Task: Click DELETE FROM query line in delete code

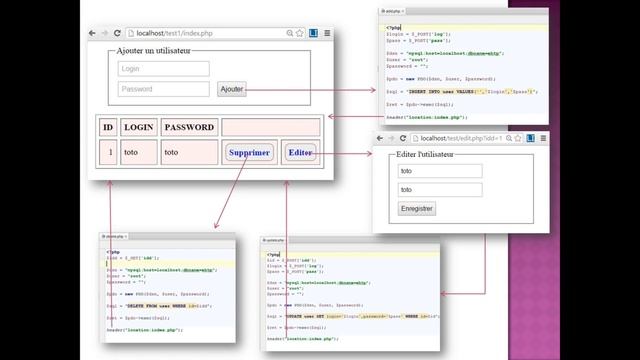Action: [158, 306]
